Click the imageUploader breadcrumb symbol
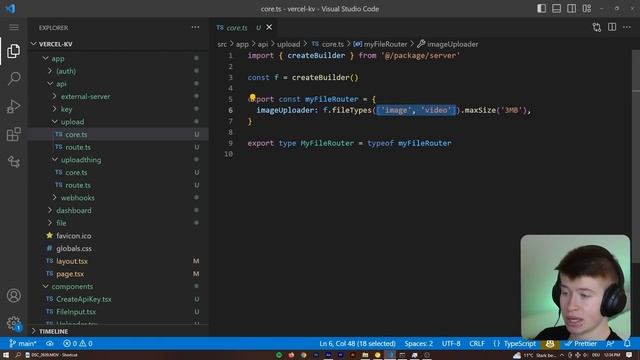Image resolution: width=640 pixels, height=360 pixels. pos(448,44)
